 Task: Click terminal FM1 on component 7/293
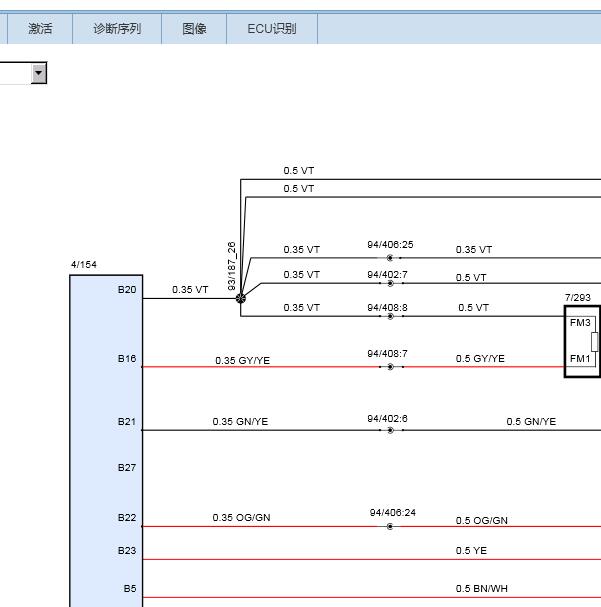pos(580,359)
